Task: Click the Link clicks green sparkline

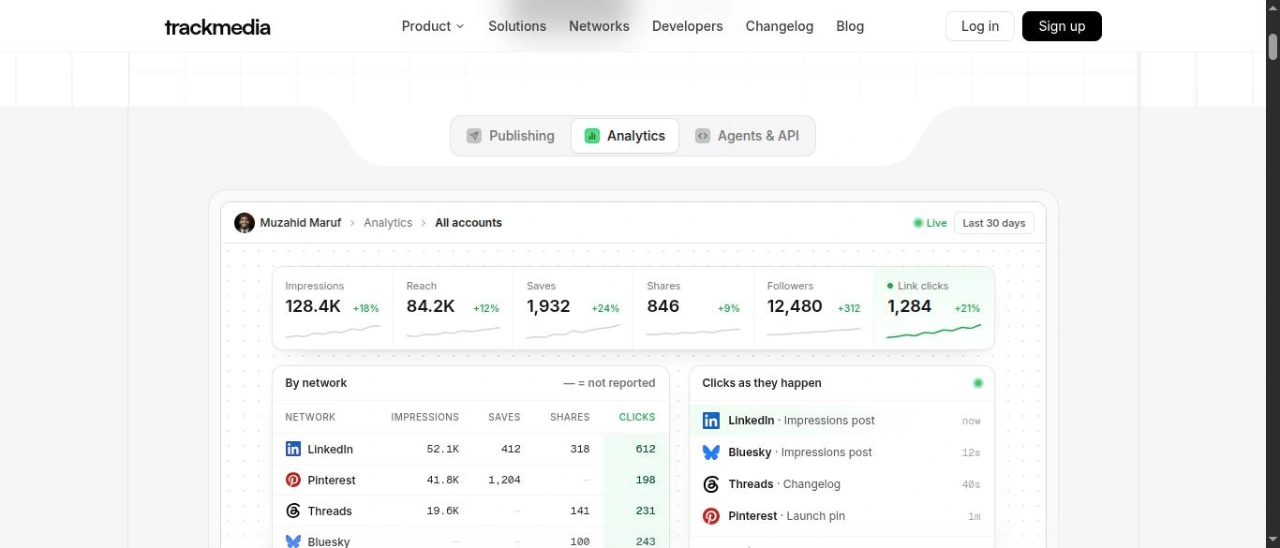Action: click(934, 331)
